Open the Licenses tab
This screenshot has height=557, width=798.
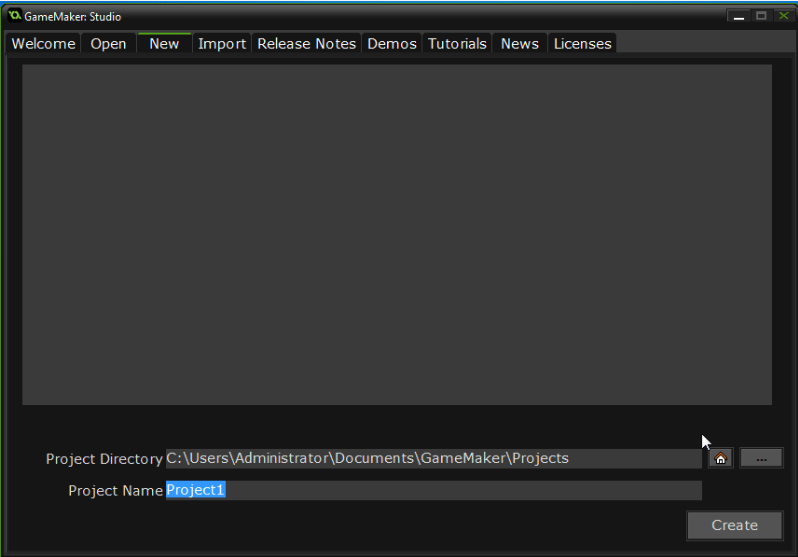pyautogui.click(x=582, y=44)
